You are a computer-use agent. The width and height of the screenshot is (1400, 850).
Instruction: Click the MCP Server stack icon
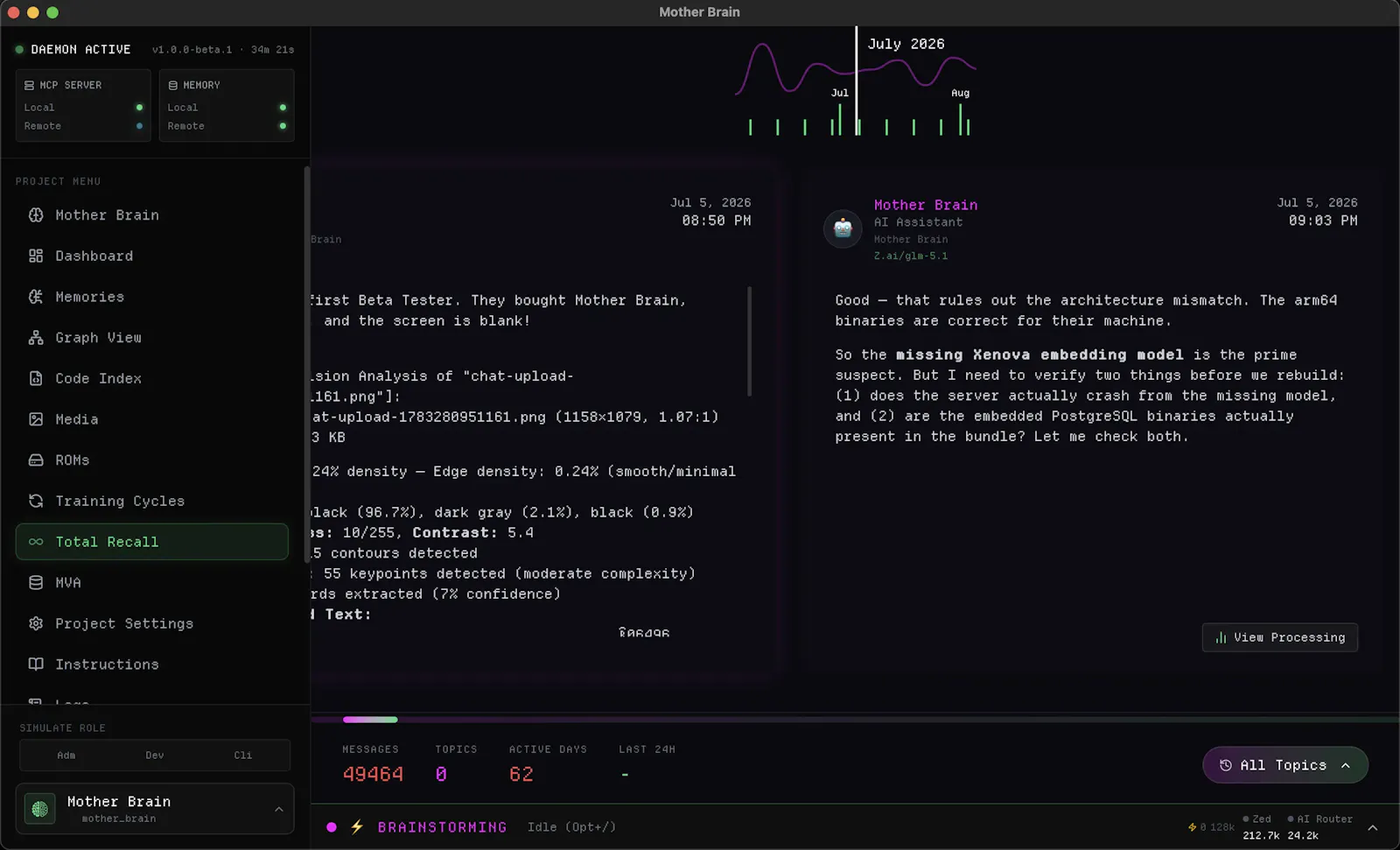(30, 85)
